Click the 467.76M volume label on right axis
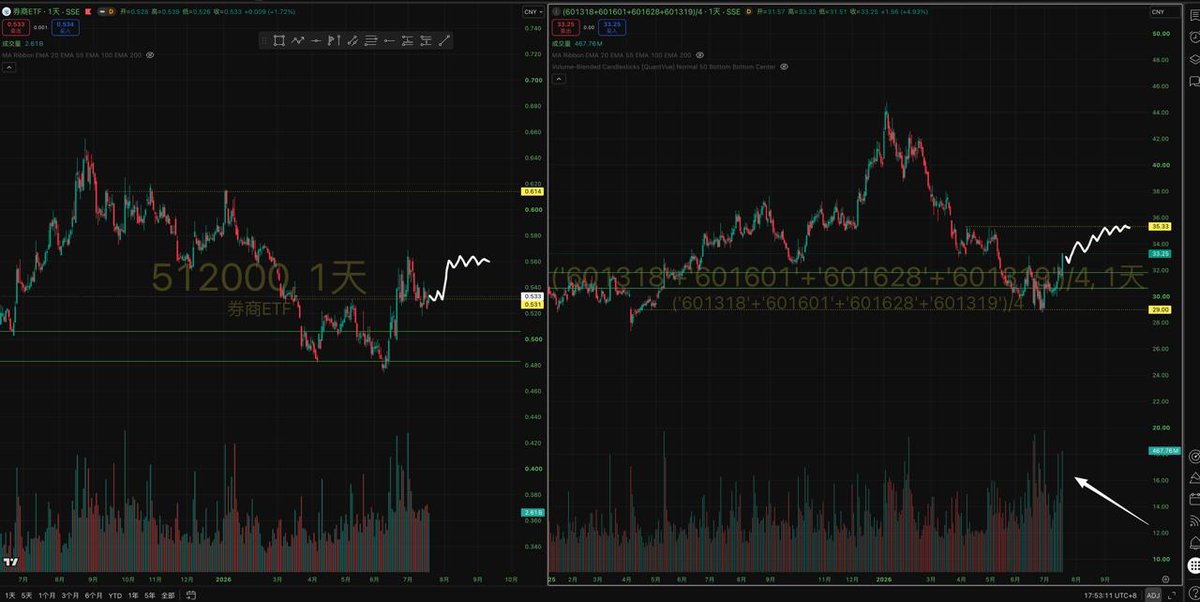Viewport: 1200px width, 602px height. tap(1163, 451)
